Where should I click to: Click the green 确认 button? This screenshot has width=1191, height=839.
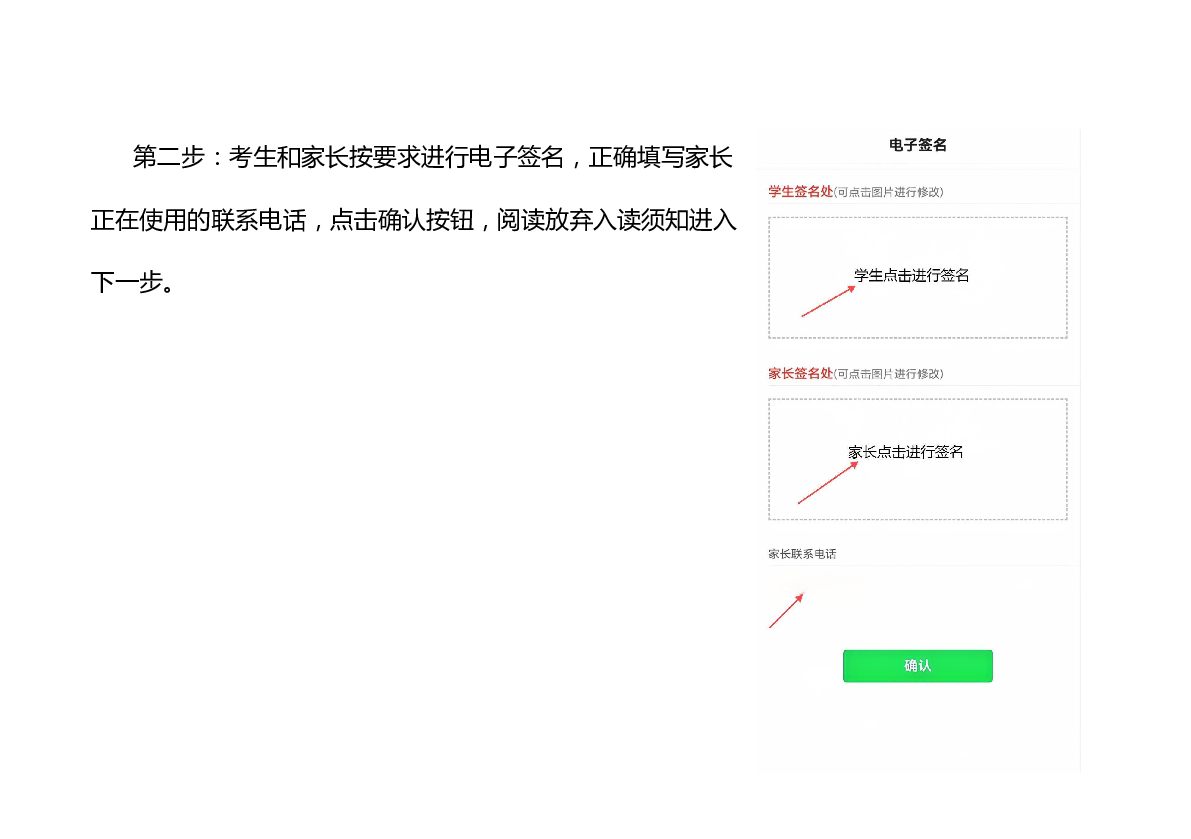[x=917, y=666]
